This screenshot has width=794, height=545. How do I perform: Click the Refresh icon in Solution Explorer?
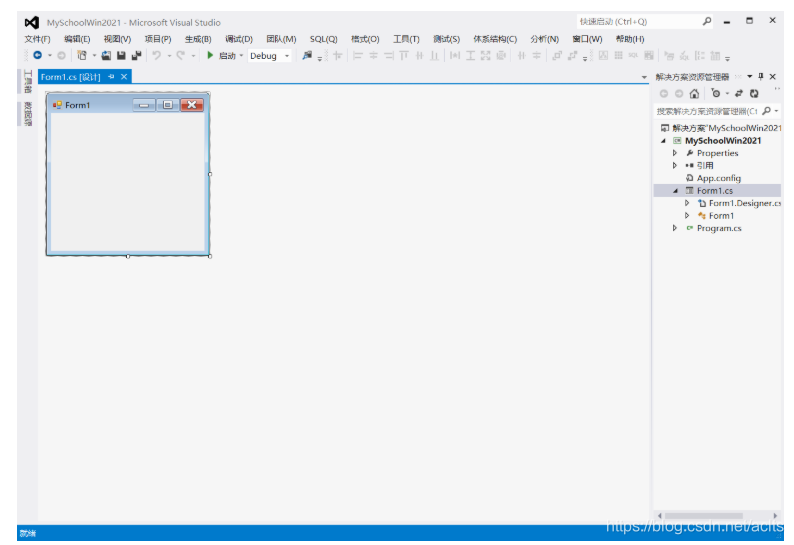point(754,94)
